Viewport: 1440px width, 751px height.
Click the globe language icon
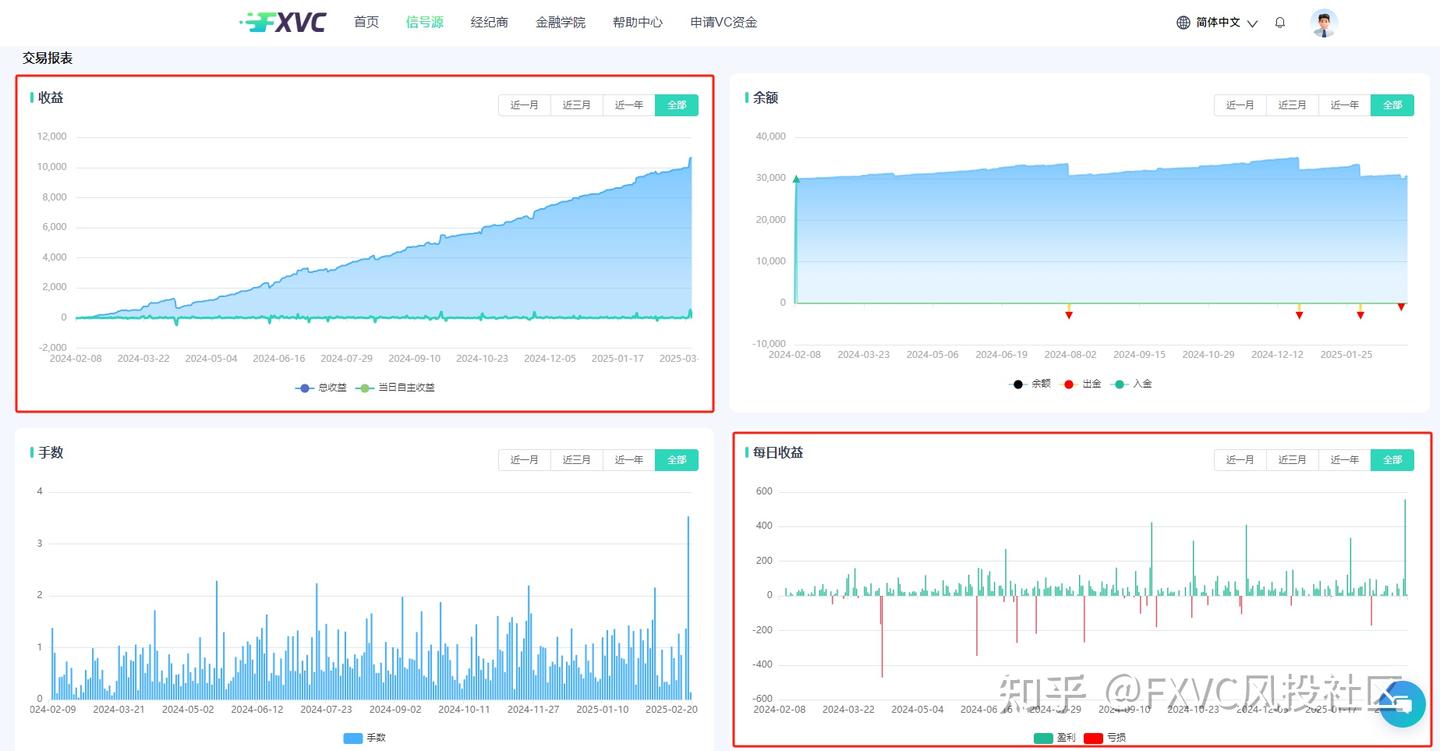tap(1183, 22)
